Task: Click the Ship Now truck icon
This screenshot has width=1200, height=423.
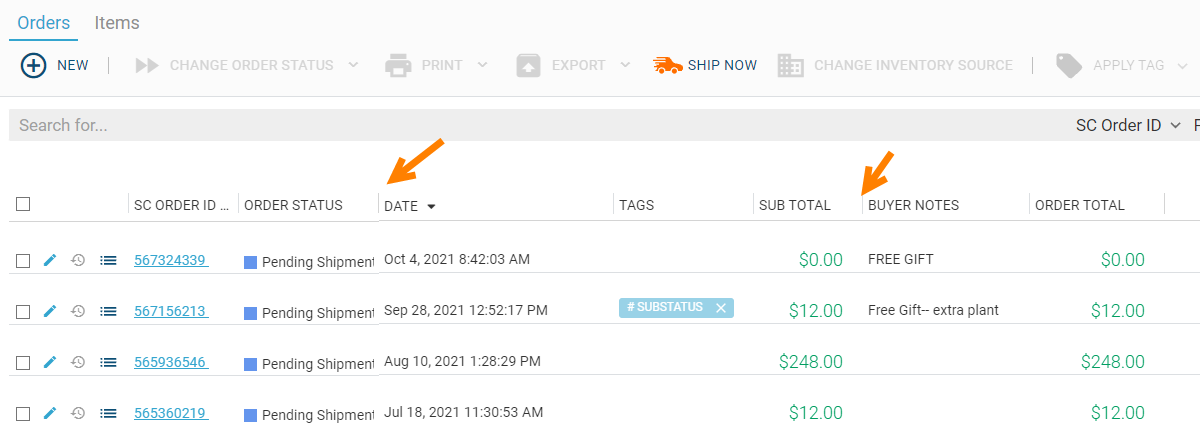Action: pyautogui.click(x=667, y=65)
